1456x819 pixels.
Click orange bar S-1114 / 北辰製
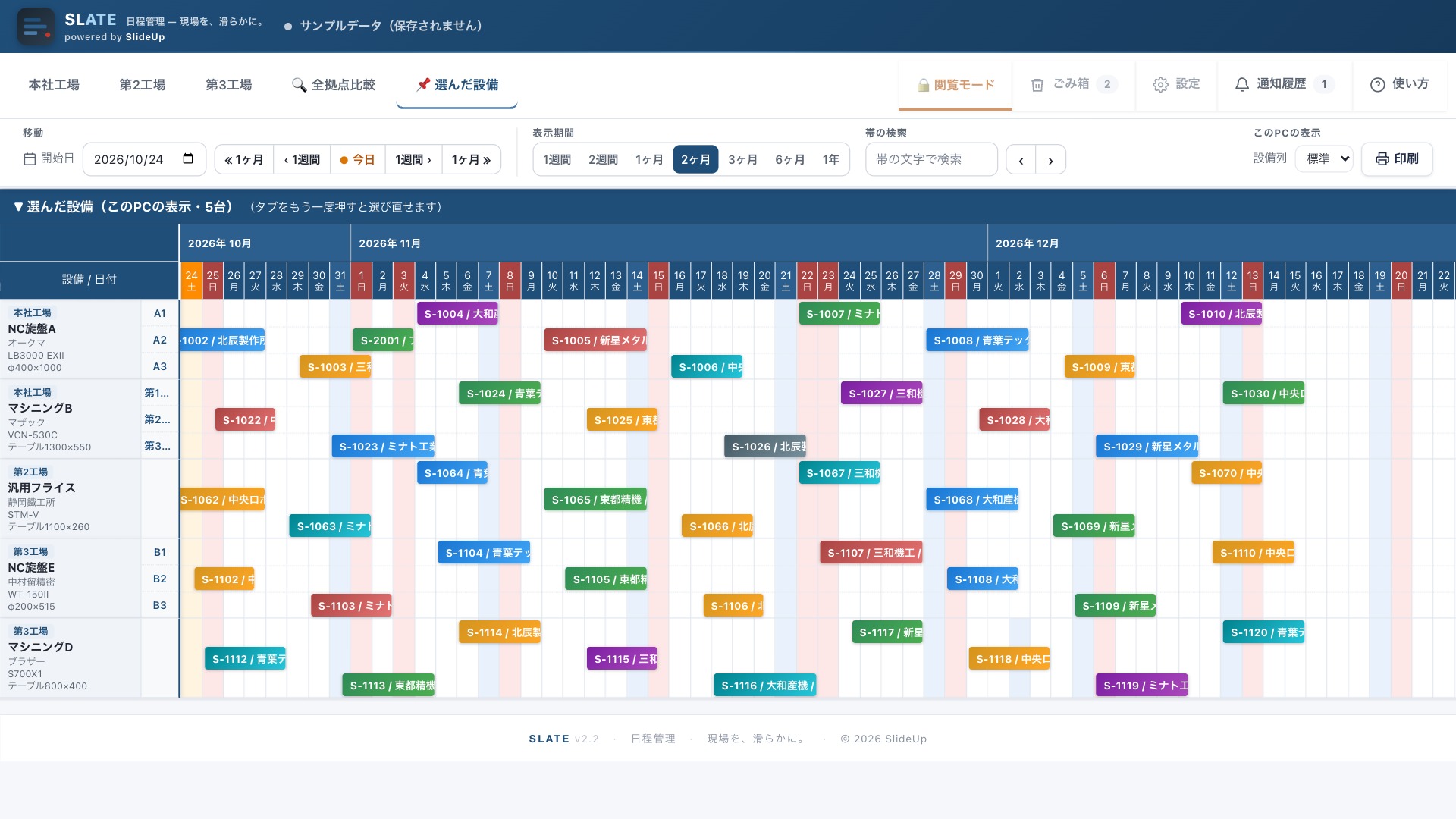(500, 632)
